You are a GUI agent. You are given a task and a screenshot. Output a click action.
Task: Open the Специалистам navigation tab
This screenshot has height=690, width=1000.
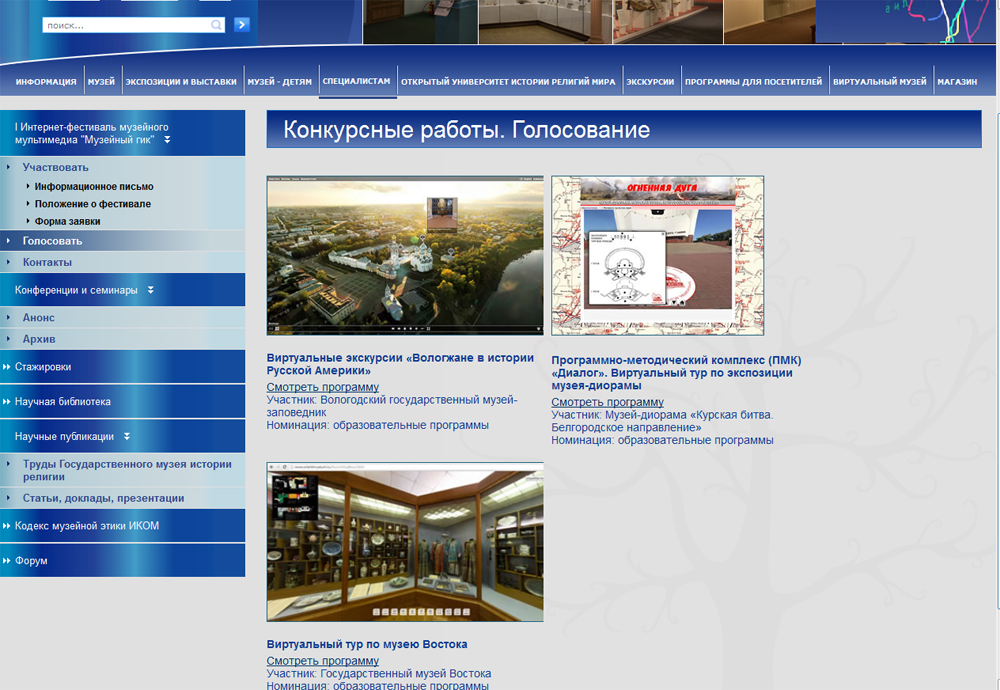coord(357,81)
